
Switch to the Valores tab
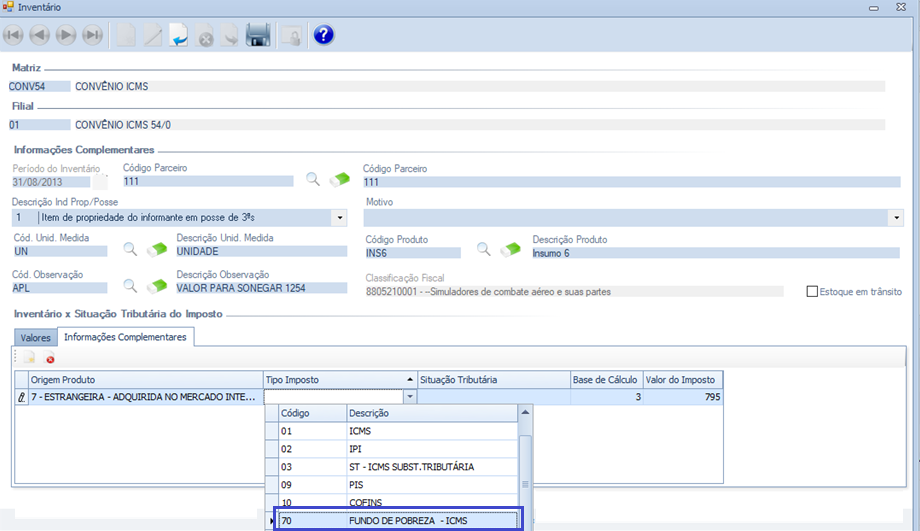pyautogui.click(x=35, y=338)
